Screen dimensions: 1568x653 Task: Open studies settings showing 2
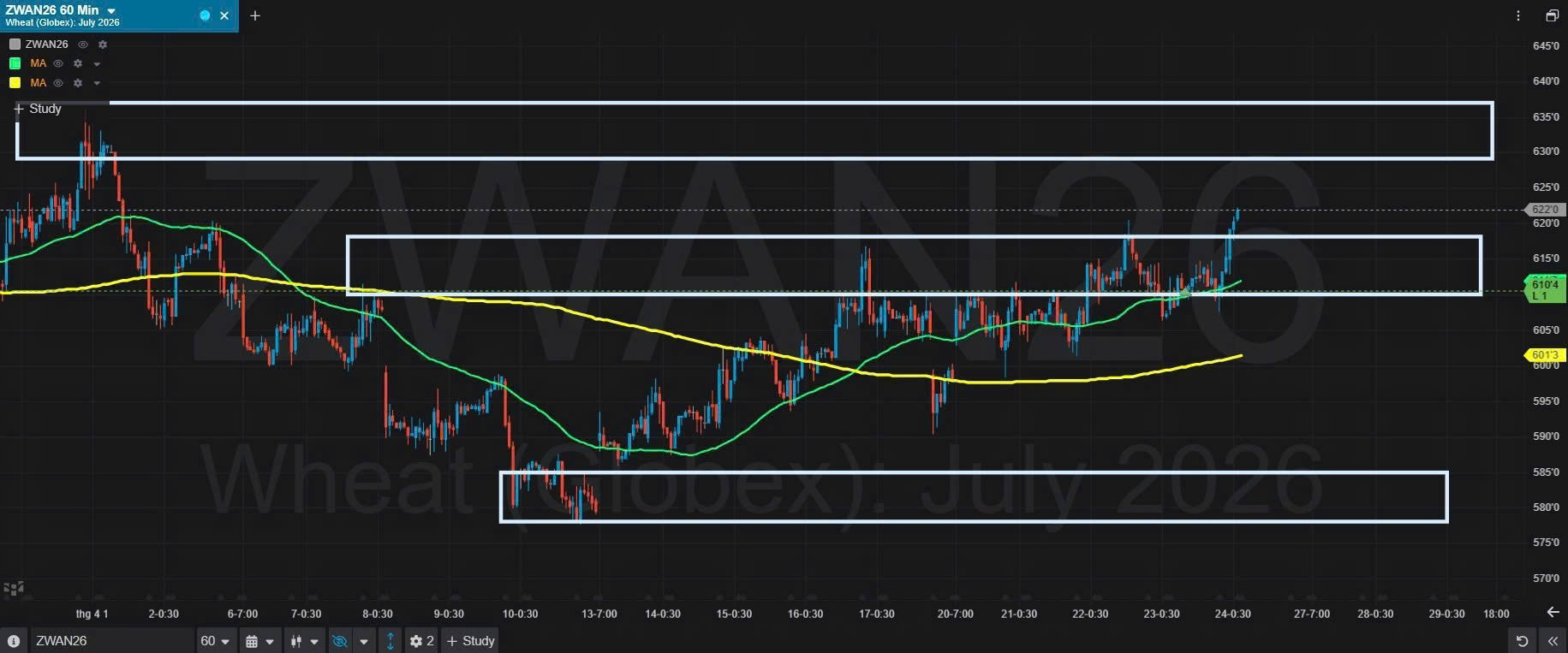[x=421, y=641]
